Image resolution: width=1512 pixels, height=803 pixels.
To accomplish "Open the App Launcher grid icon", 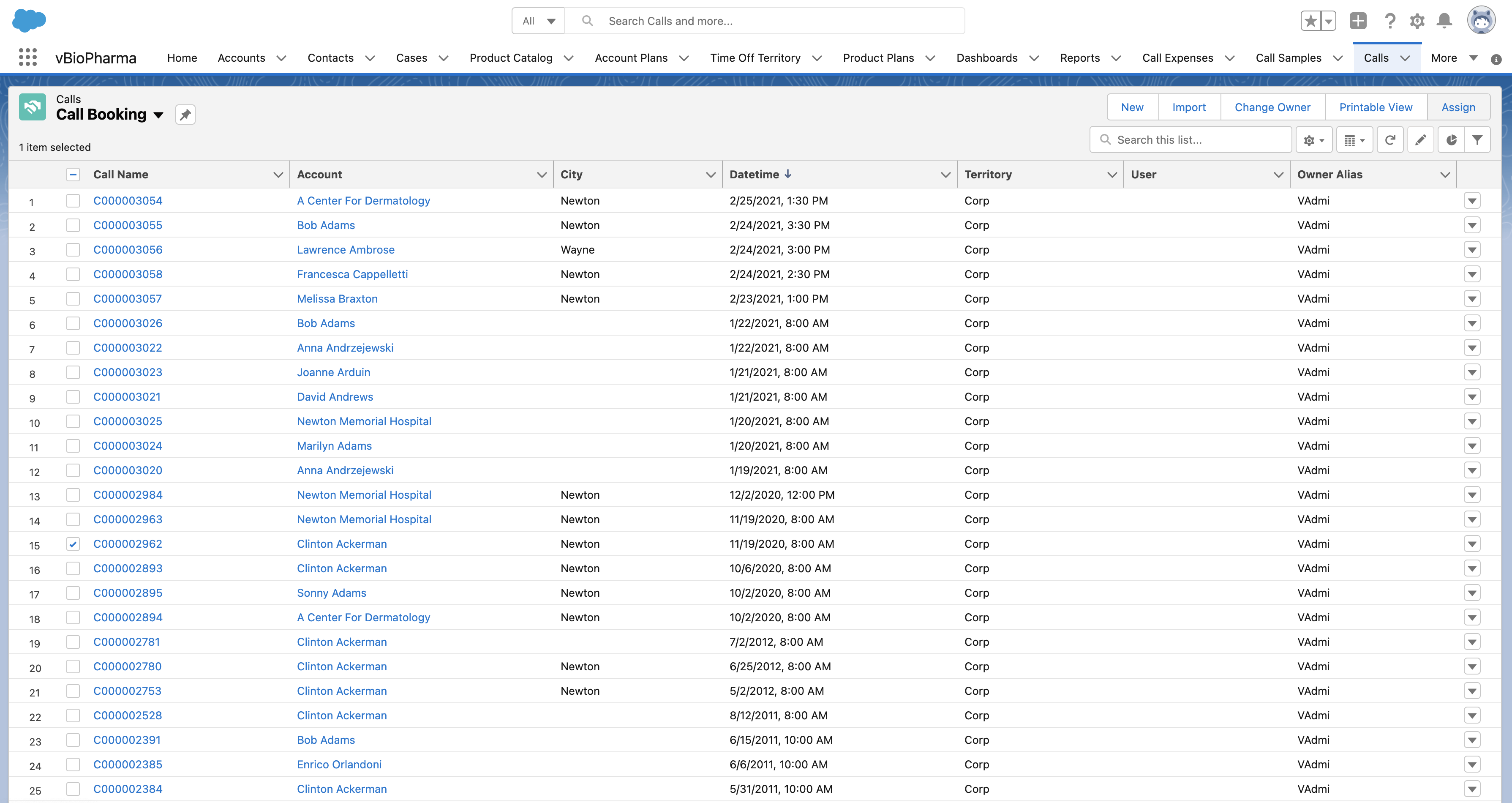I will point(27,57).
